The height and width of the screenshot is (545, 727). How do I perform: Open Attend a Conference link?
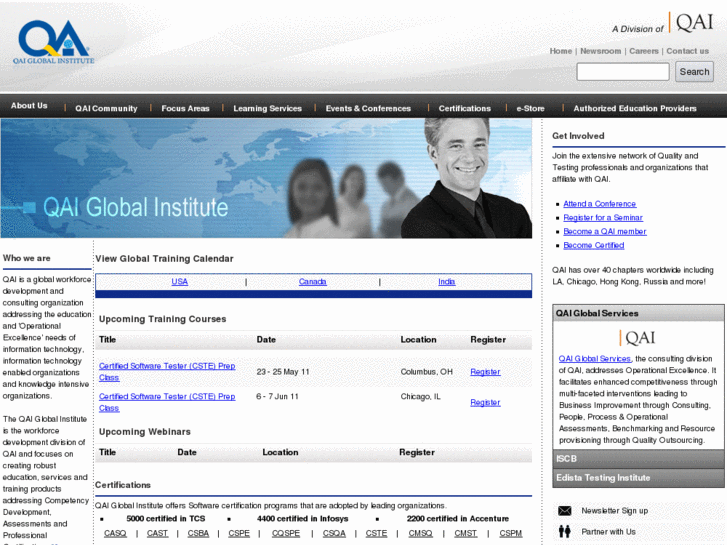[x=599, y=204]
